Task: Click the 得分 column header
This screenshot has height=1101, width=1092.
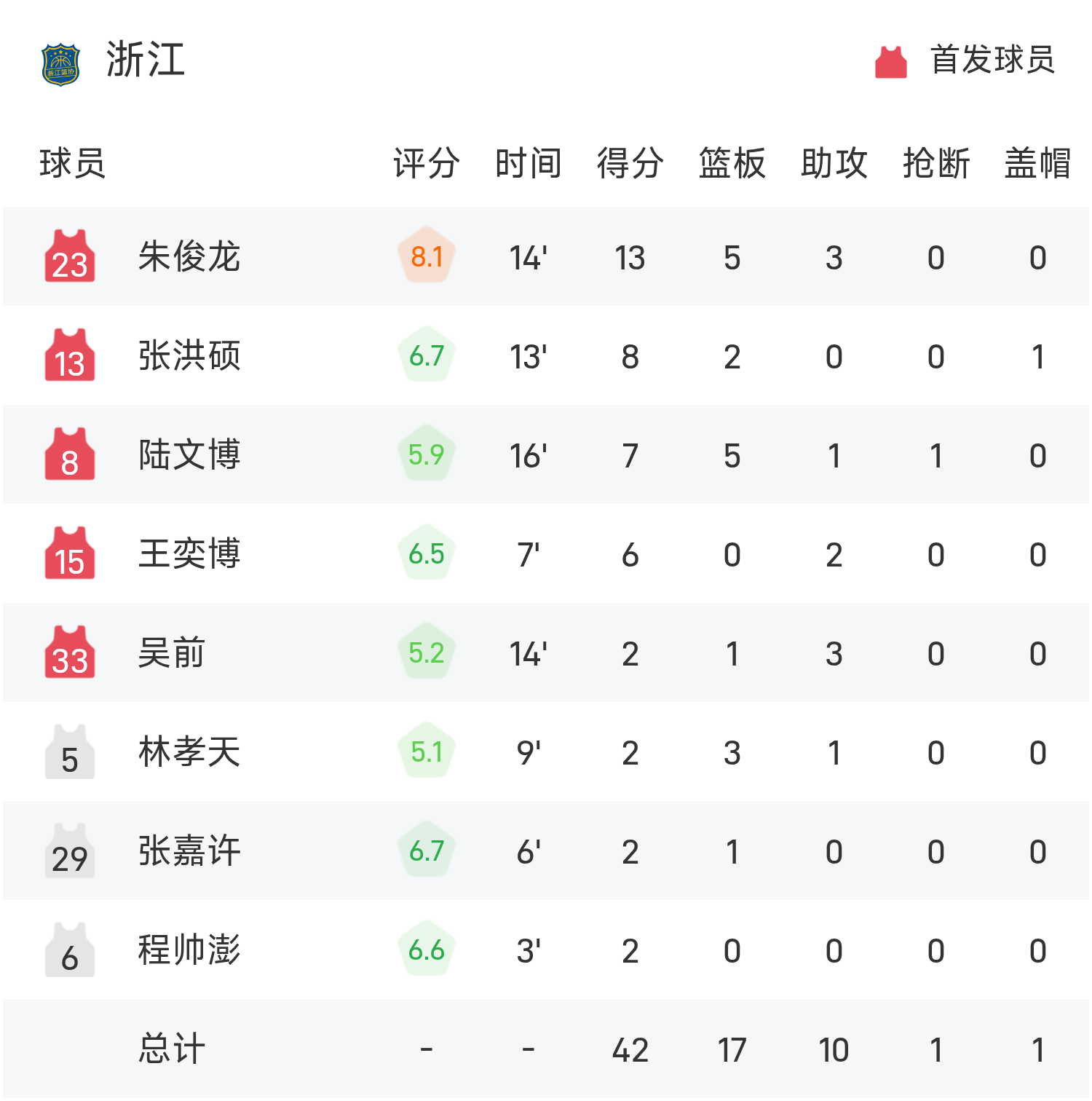Action: (630, 163)
